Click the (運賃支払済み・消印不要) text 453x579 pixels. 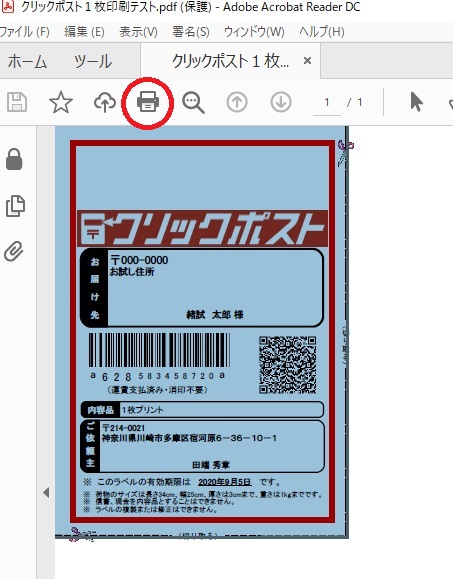pyautogui.click(x=158, y=390)
